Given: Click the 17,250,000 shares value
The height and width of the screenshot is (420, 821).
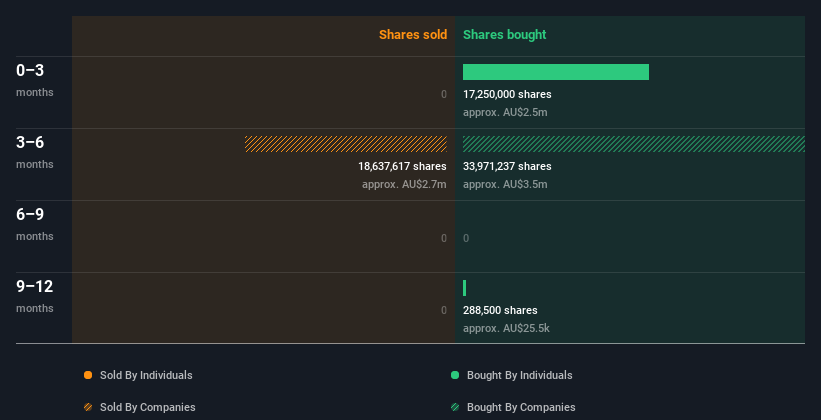Looking at the screenshot, I should [507, 94].
